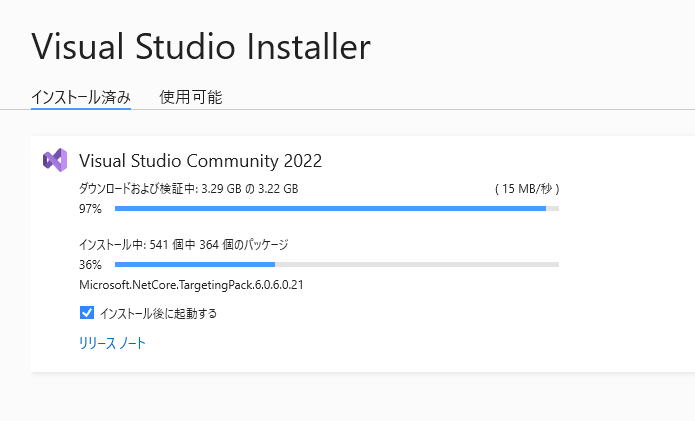Image resolution: width=695 pixels, height=421 pixels.
Task: Open the リリース ノート link
Action: pyautogui.click(x=112, y=343)
